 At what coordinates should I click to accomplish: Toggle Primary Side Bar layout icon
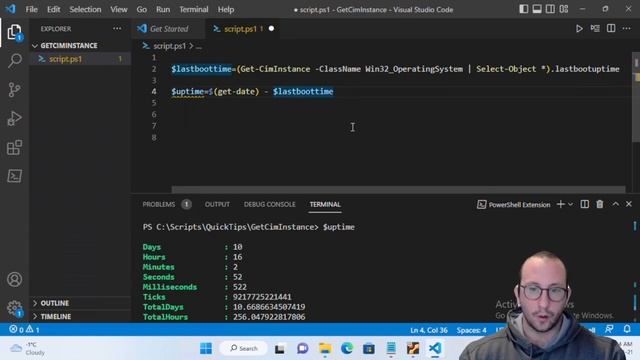tap(524, 9)
